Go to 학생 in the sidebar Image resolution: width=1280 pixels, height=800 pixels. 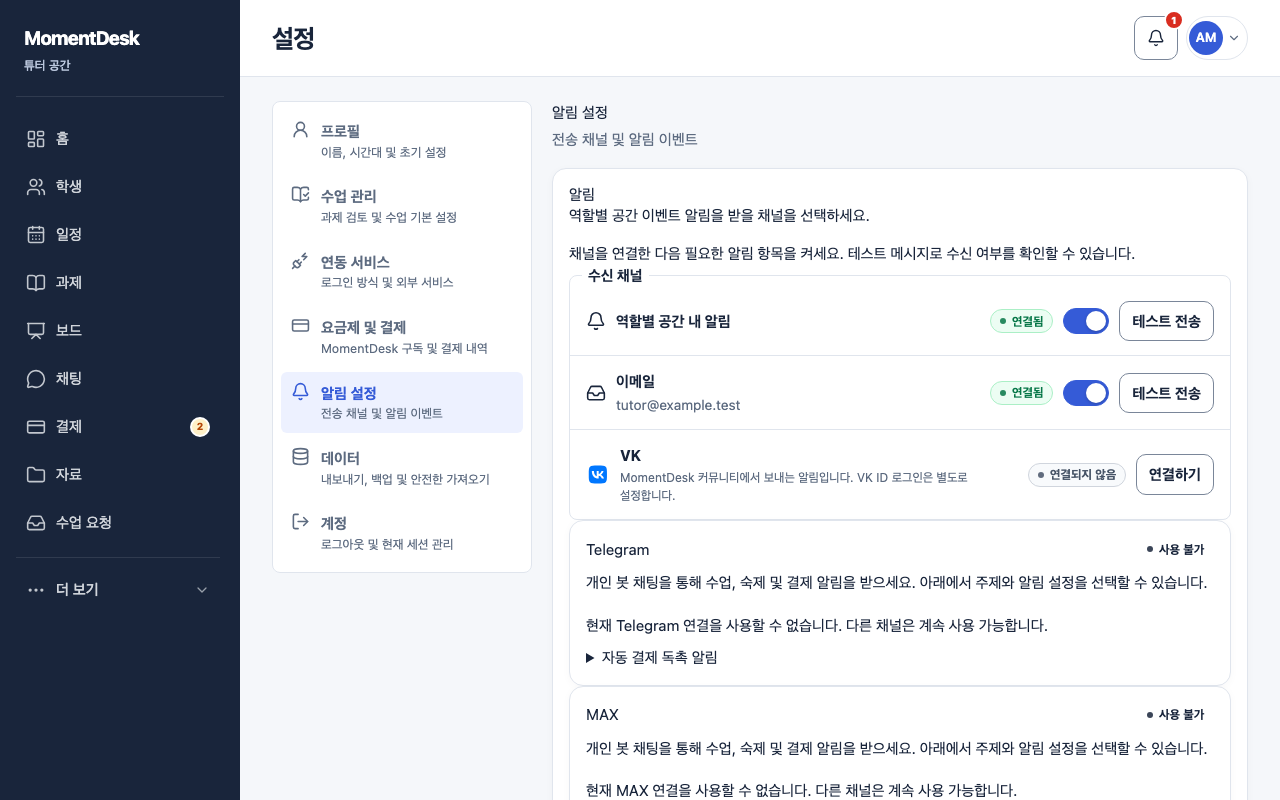tap(120, 187)
